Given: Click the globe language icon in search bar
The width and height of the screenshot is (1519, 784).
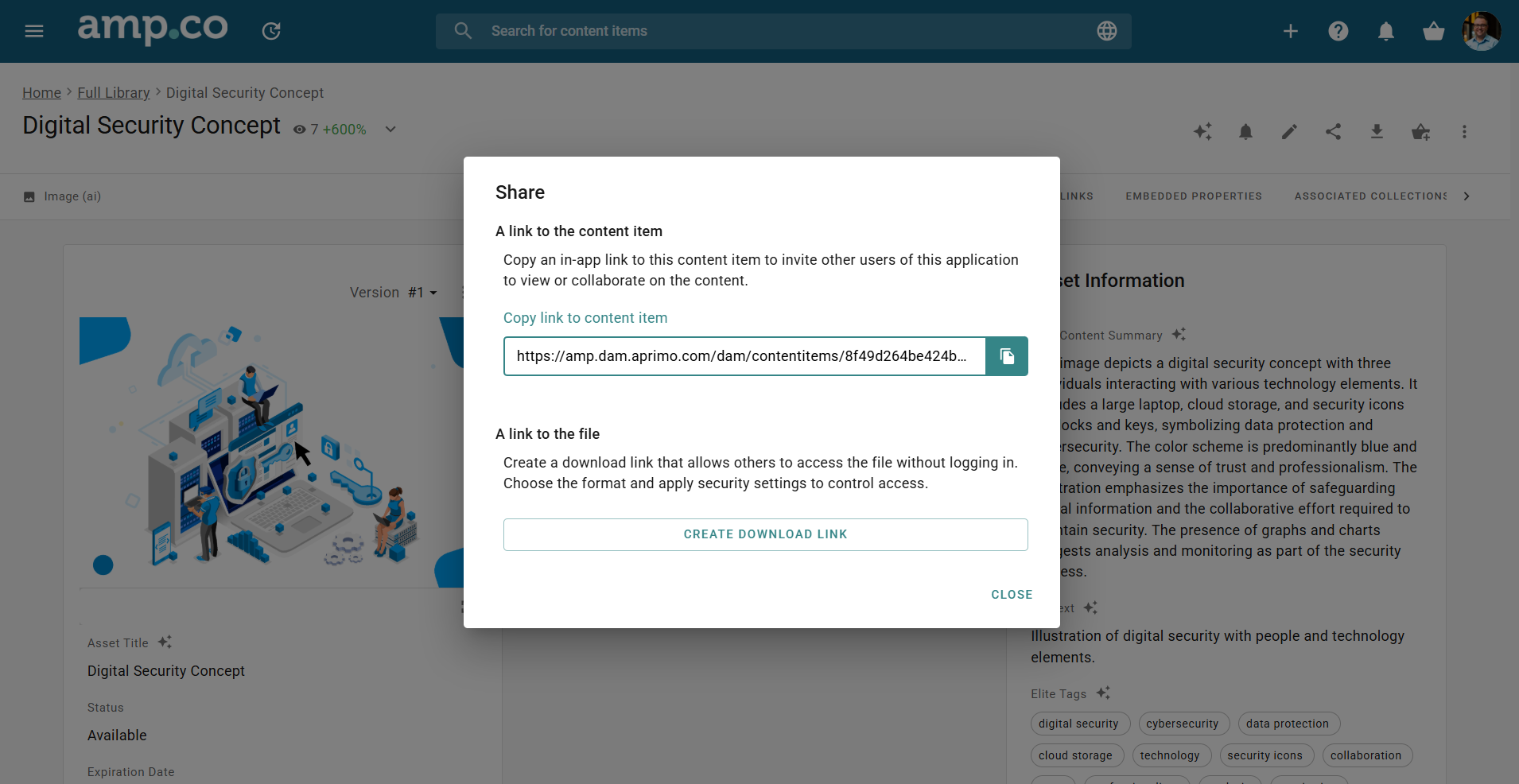Looking at the screenshot, I should (1107, 31).
